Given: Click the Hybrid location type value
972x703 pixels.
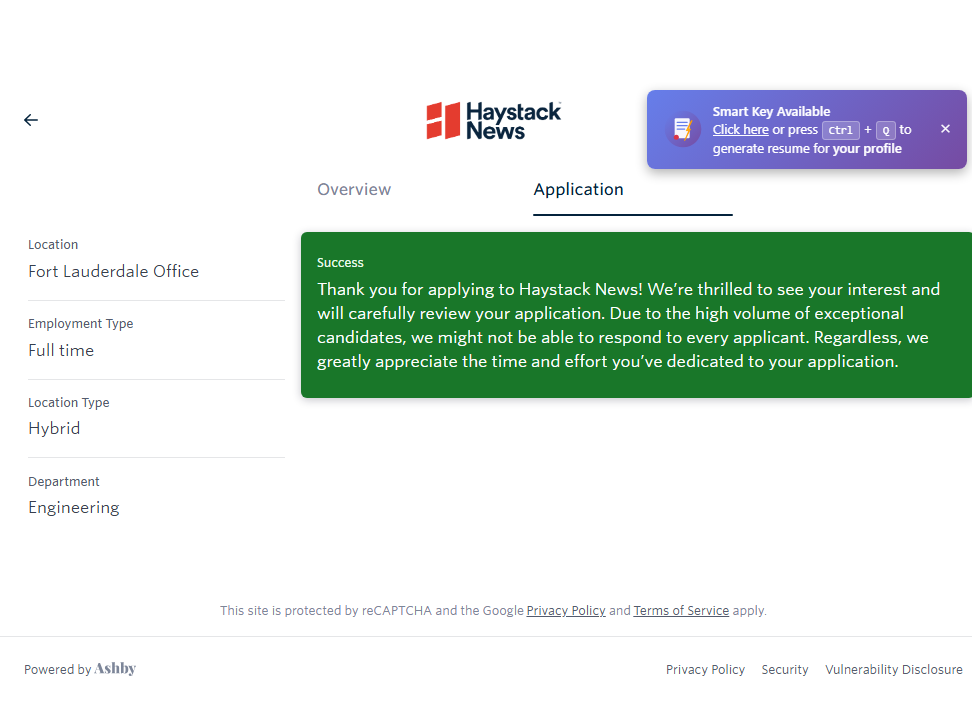Looking at the screenshot, I should (54, 428).
